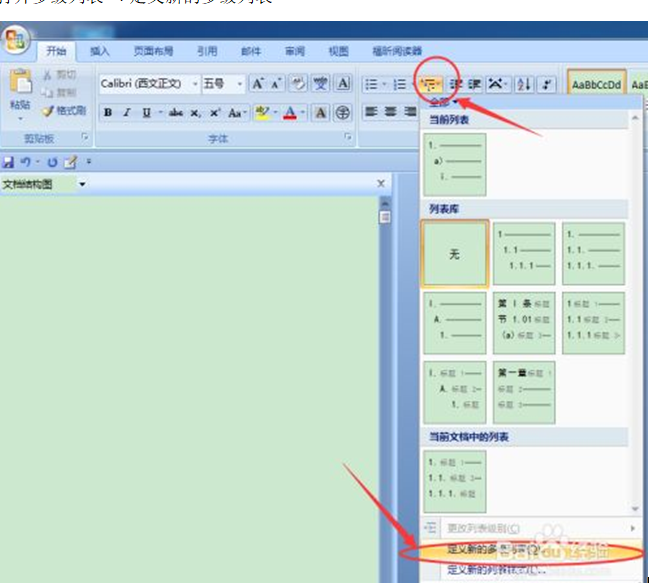The height and width of the screenshot is (583, 652).
Task: Choose the 1, 1.1, 1.1.1 list without periods
Action: pyautogui.click(x=524, y=254)
